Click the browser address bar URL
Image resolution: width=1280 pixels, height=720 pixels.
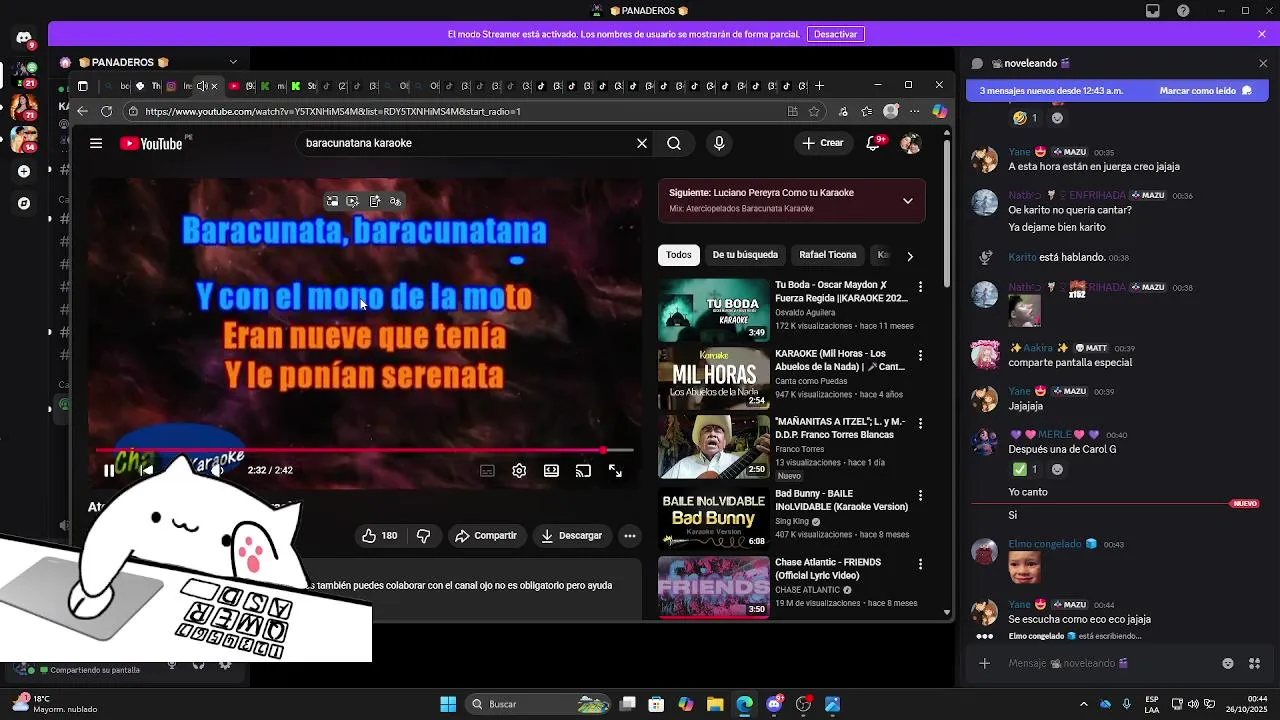coord(333,111)
